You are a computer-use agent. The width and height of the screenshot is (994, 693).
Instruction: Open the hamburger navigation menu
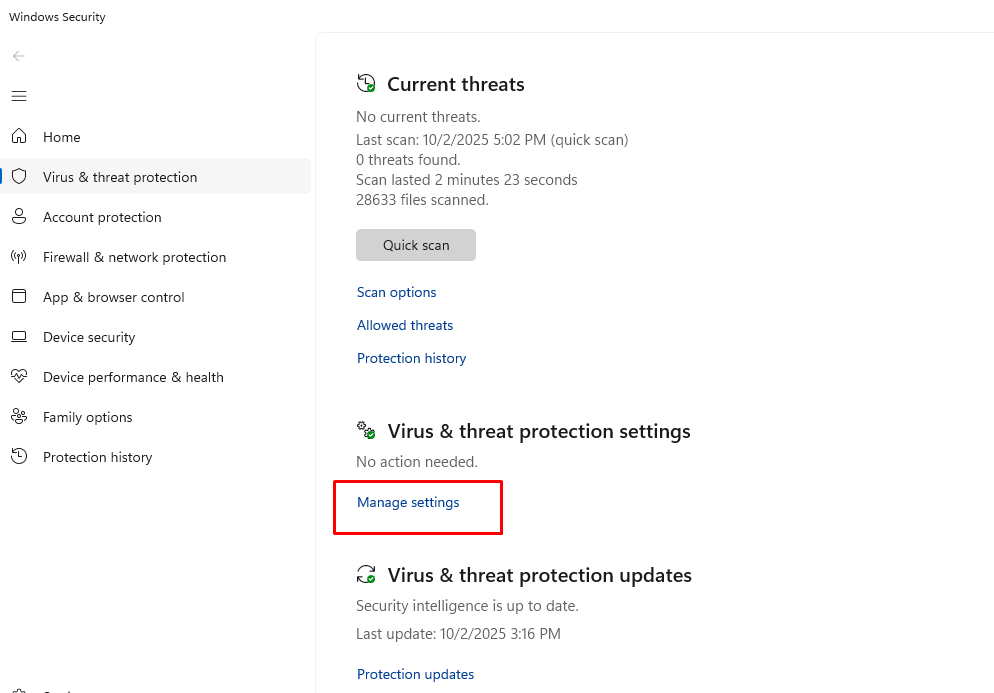19,96
